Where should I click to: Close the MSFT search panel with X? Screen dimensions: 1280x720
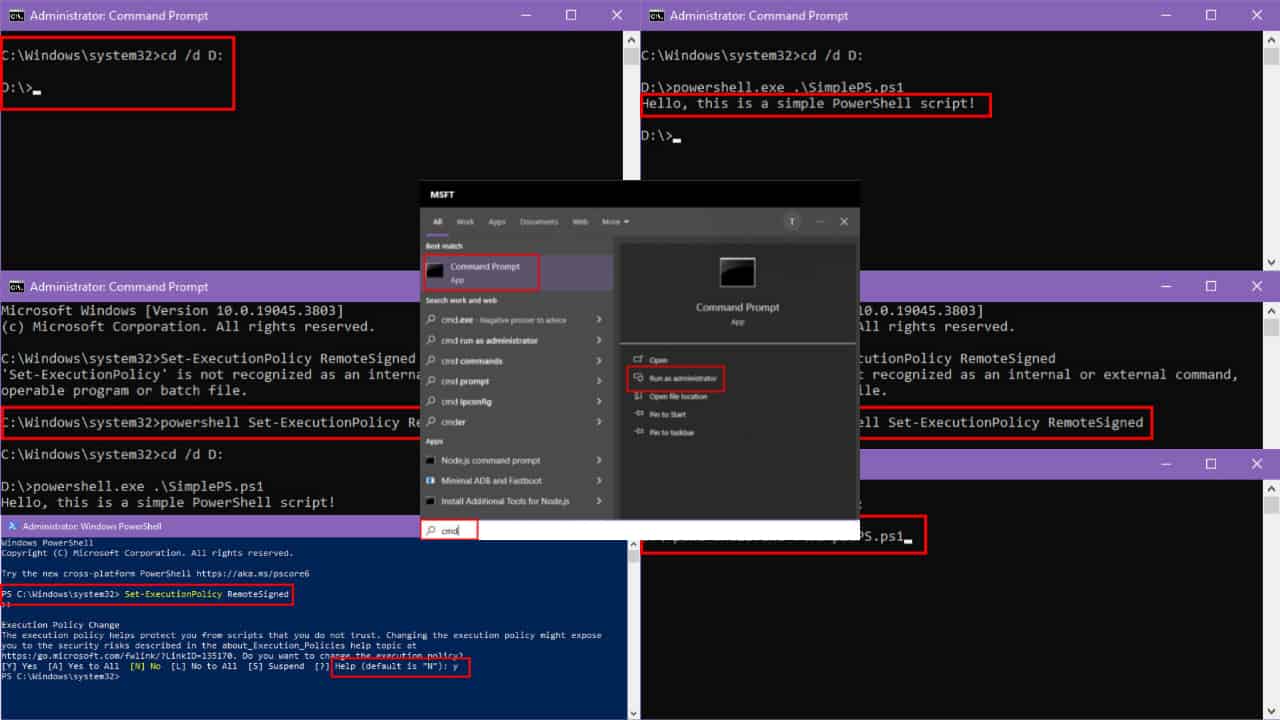pos(844,221)
